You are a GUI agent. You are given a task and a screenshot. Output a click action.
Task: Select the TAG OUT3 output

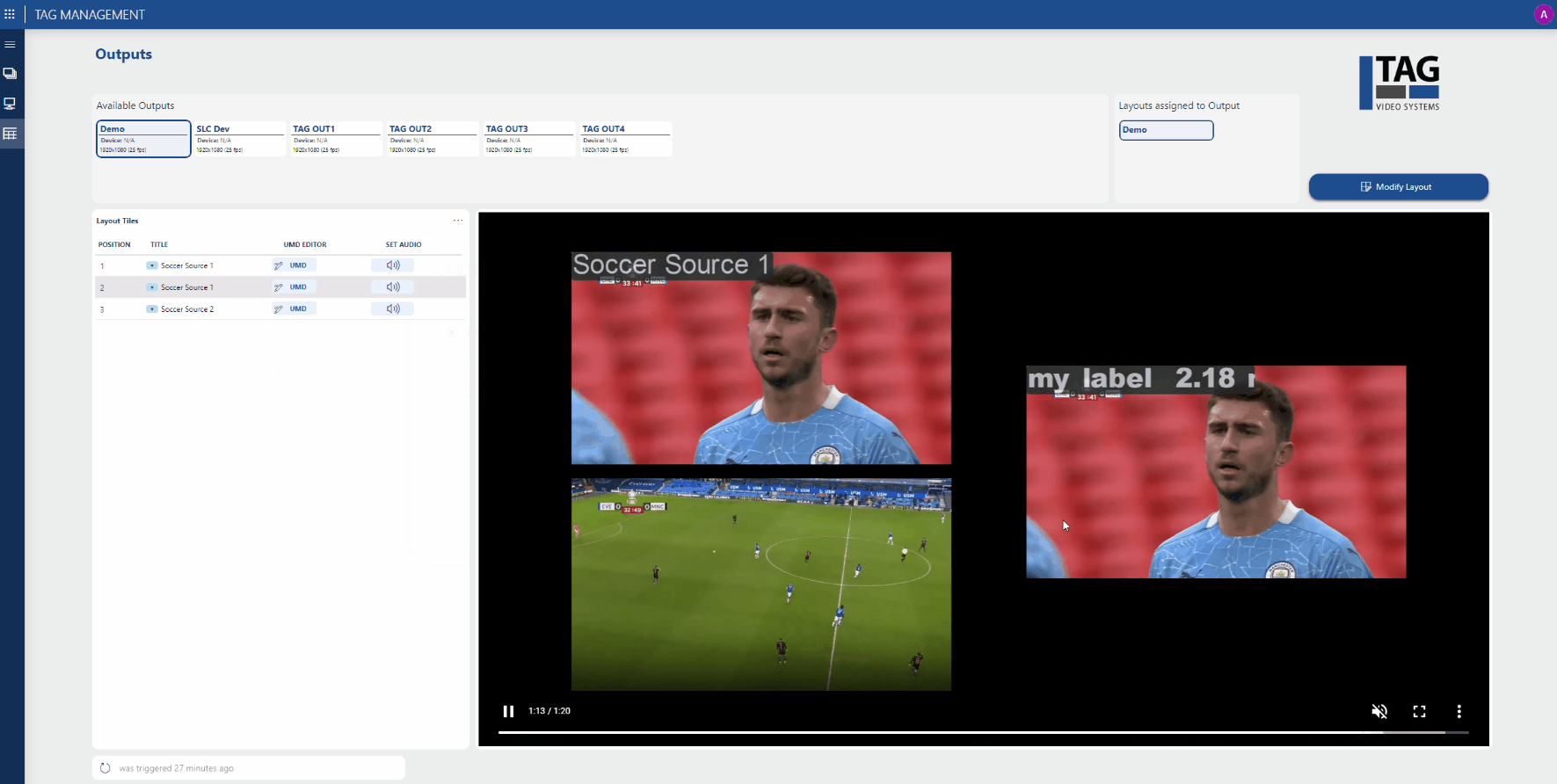(x=529, y=139)
